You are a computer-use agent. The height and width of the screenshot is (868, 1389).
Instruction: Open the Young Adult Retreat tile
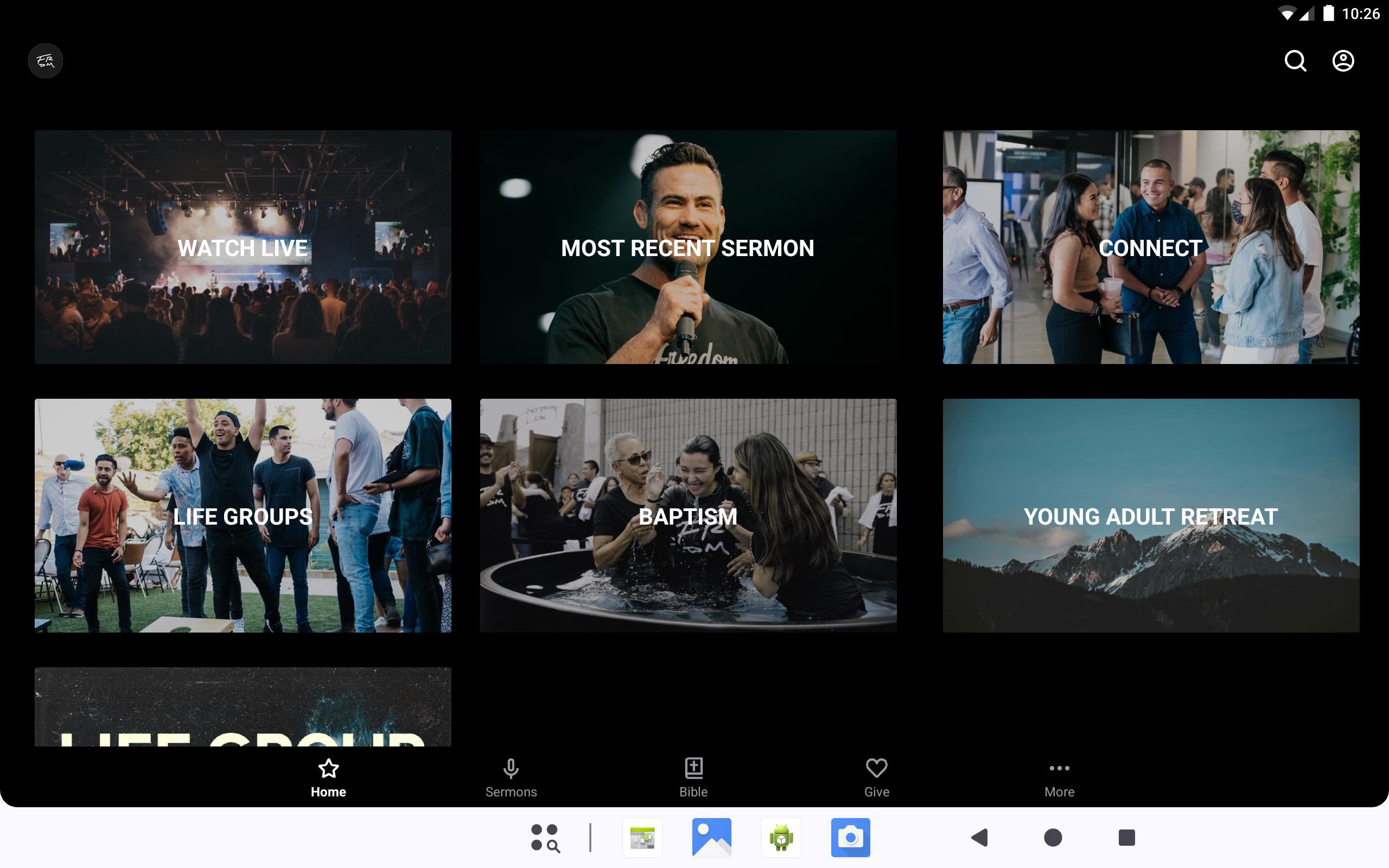coord(1151,515)
